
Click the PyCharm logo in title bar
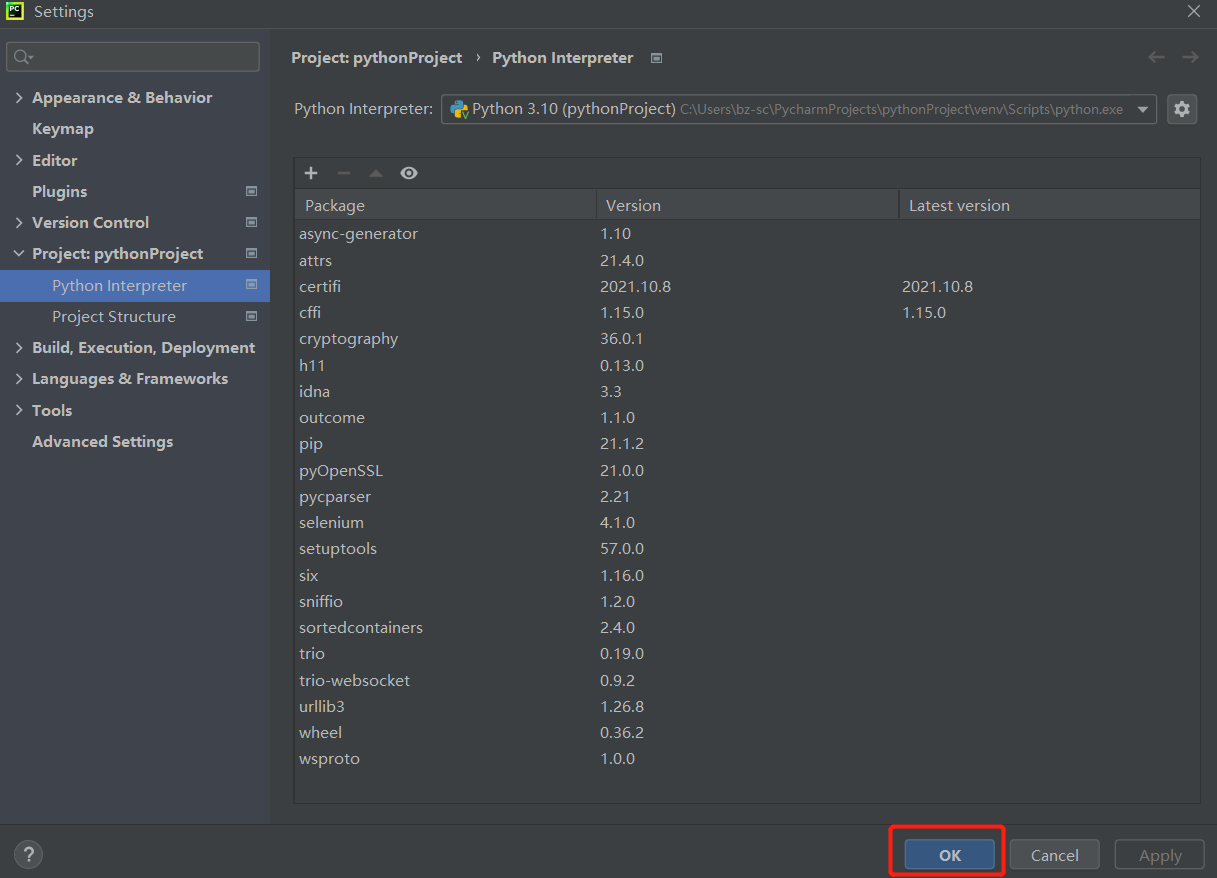pos(15,12)
